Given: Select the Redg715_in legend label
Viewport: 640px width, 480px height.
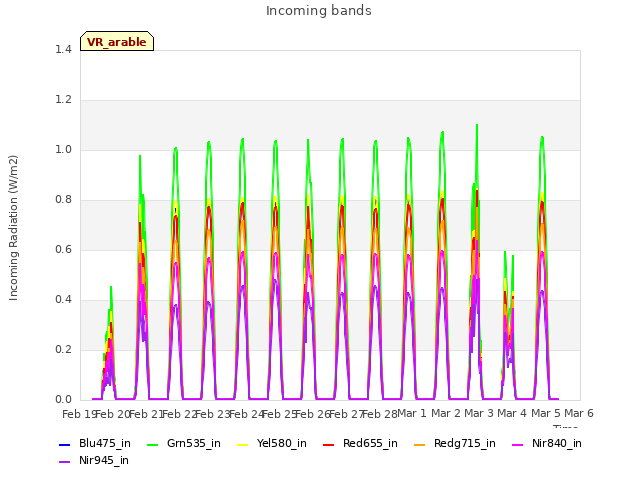Looking at the screenshot, I should [465, 443].
